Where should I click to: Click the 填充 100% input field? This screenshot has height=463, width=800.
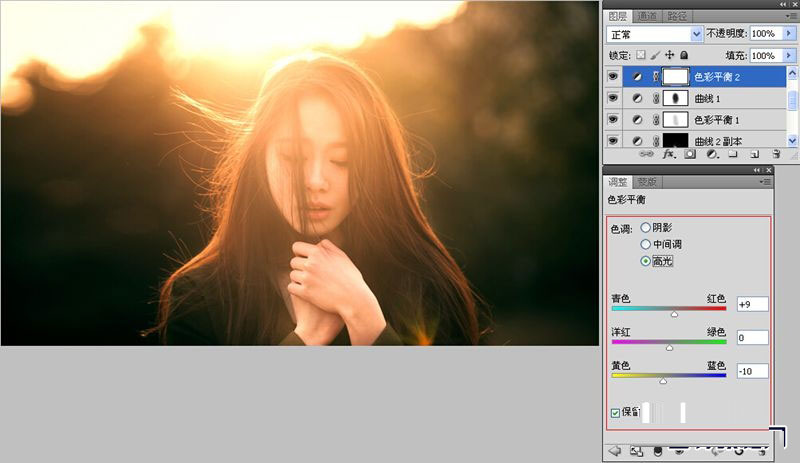pyautogui.click(x=766, y=55)
